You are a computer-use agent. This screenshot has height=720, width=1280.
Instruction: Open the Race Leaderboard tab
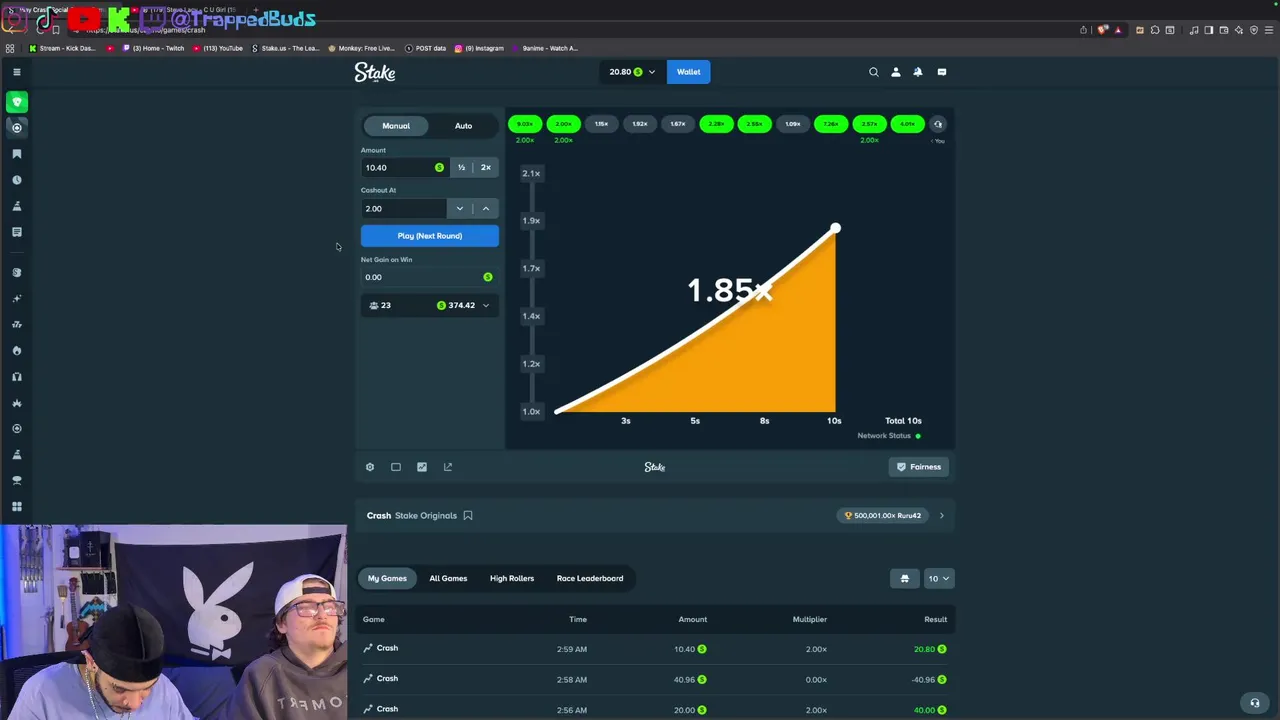[x=590, y=578]
